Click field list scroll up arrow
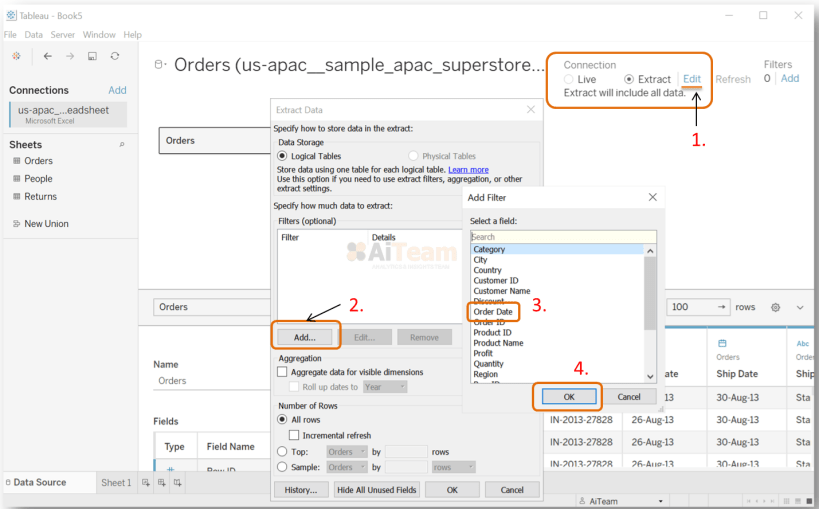 click(650, 251)
